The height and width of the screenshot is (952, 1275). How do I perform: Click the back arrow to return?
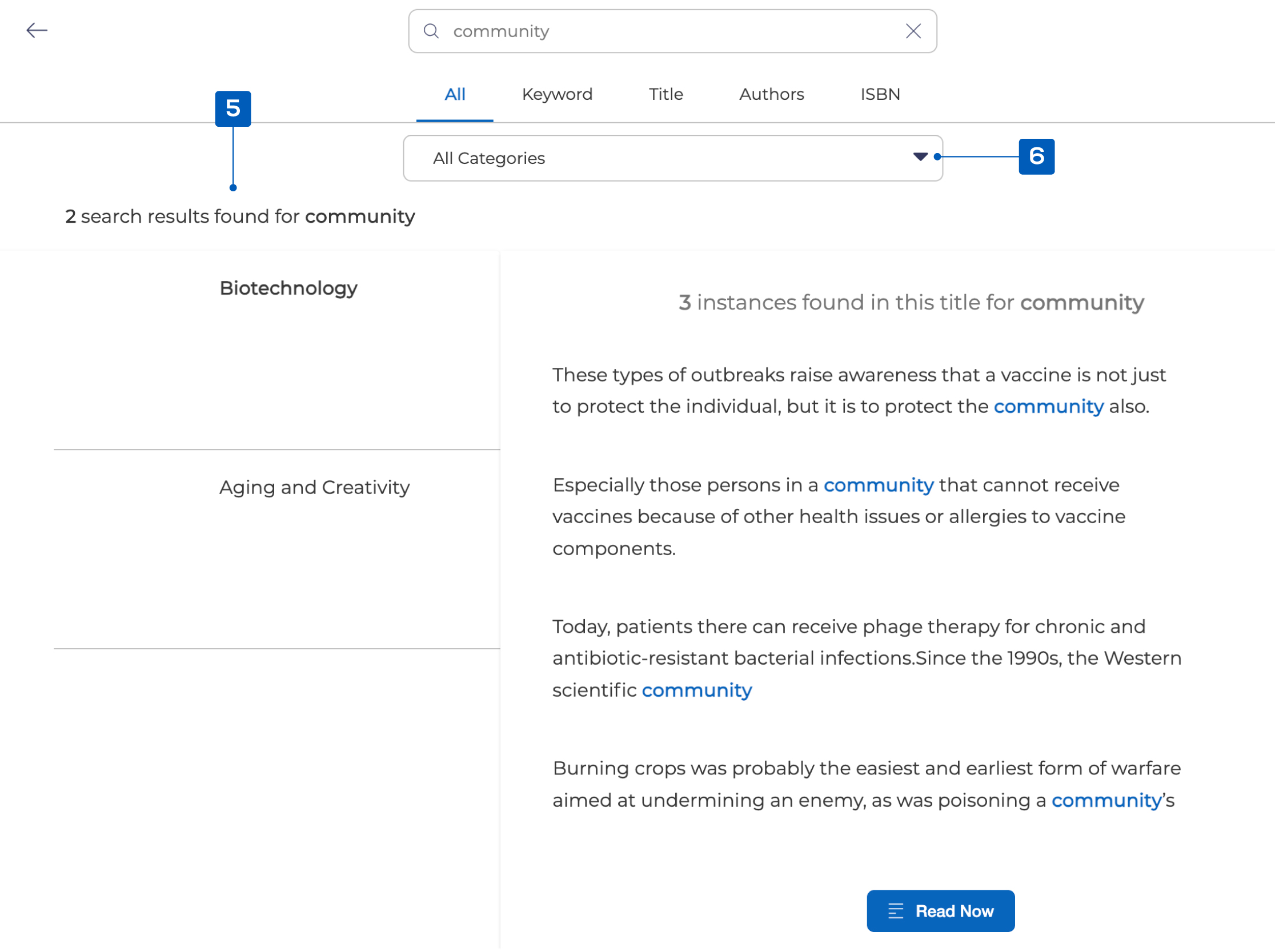[x=37, y=30]
